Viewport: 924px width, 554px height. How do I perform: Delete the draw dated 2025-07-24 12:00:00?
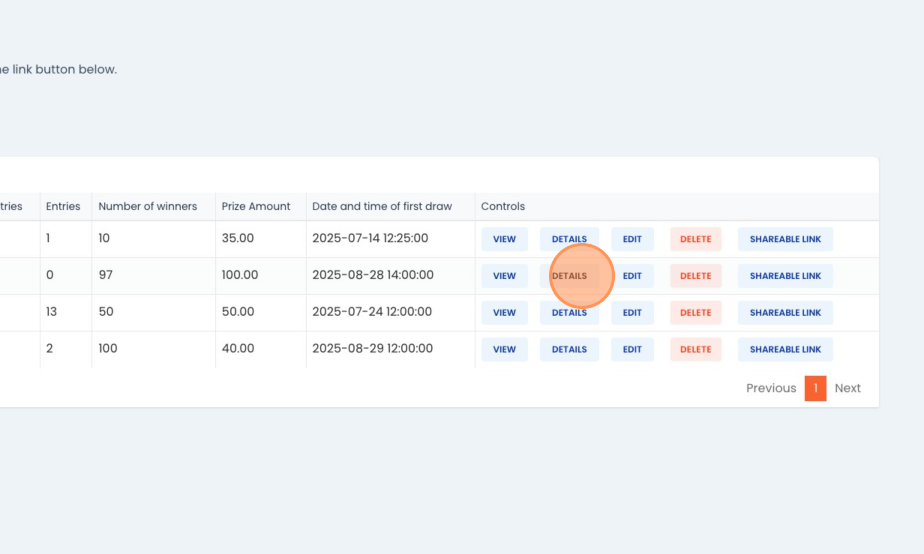point(695,312)
